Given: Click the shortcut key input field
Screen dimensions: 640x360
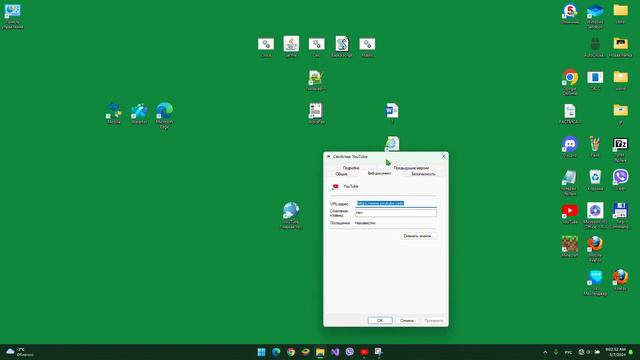Looking at the screenshot, I should pyautogui.click(x=396, y=213).
